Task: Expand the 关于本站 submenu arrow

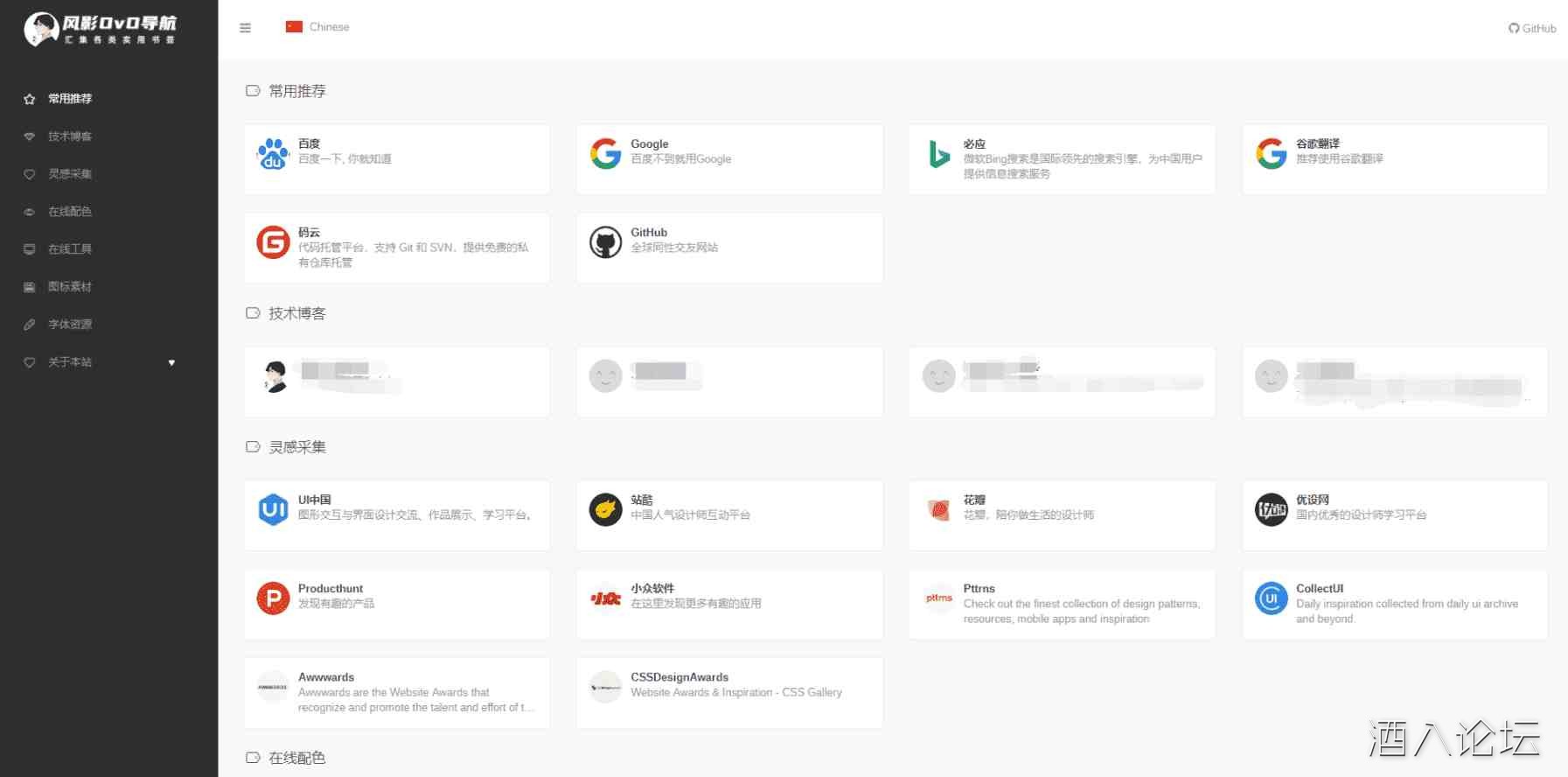Action: coord(171,362)
